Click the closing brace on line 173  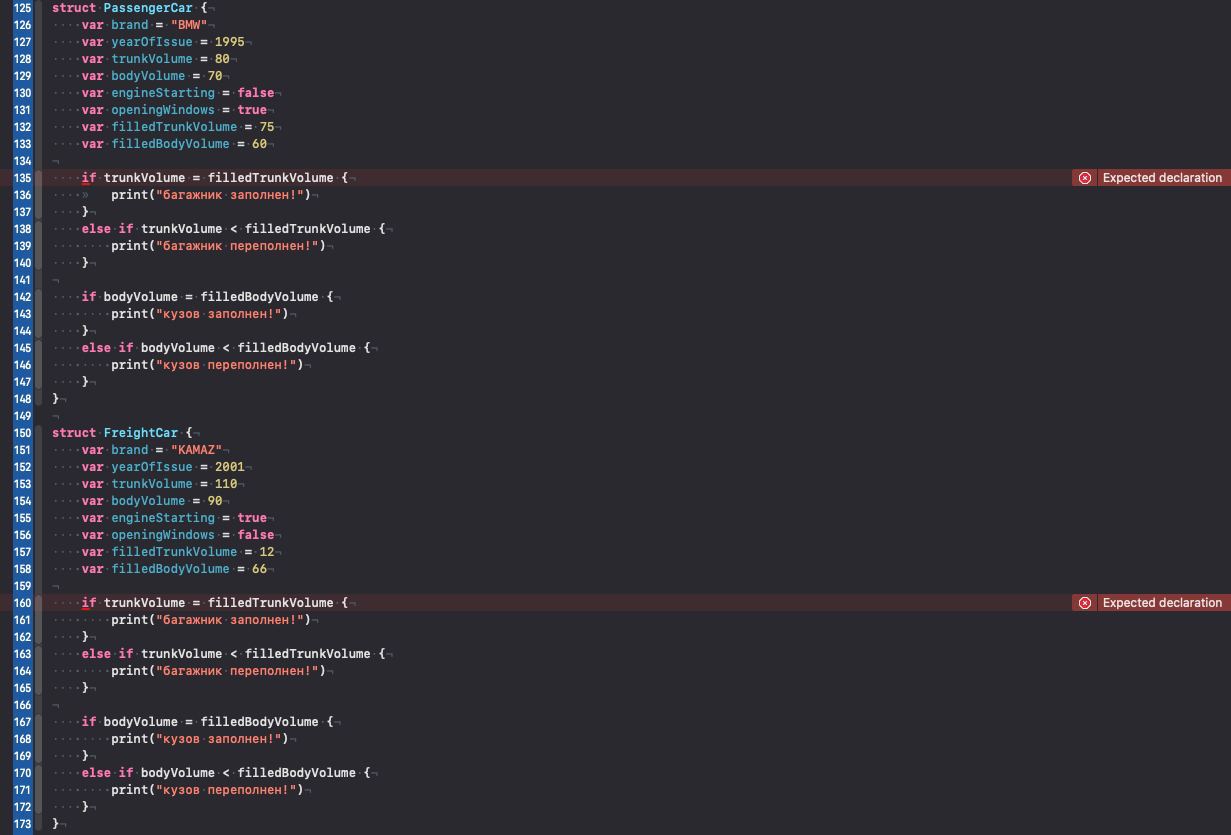click(56, 824)
